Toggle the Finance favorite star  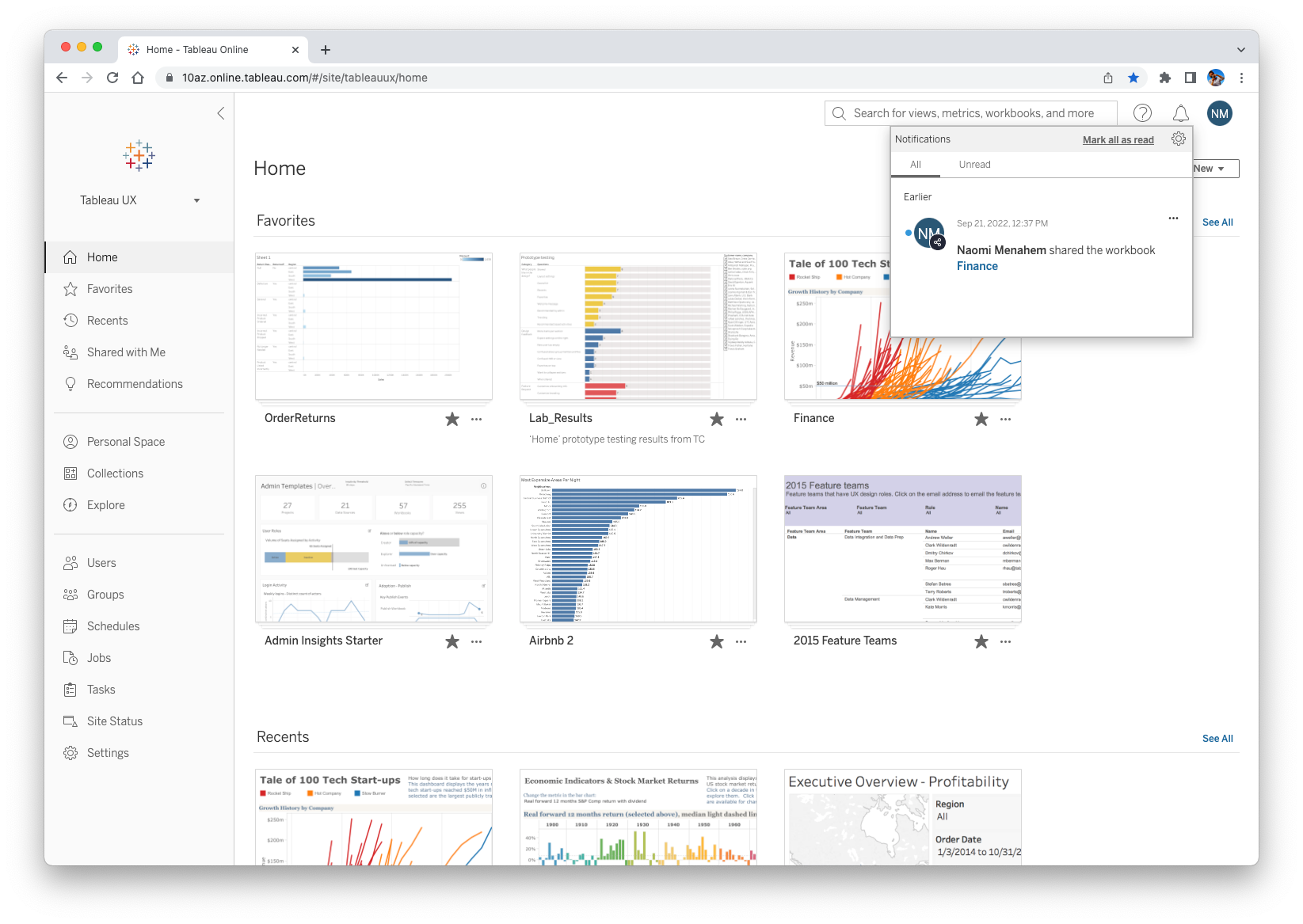(x=981, y=419)
